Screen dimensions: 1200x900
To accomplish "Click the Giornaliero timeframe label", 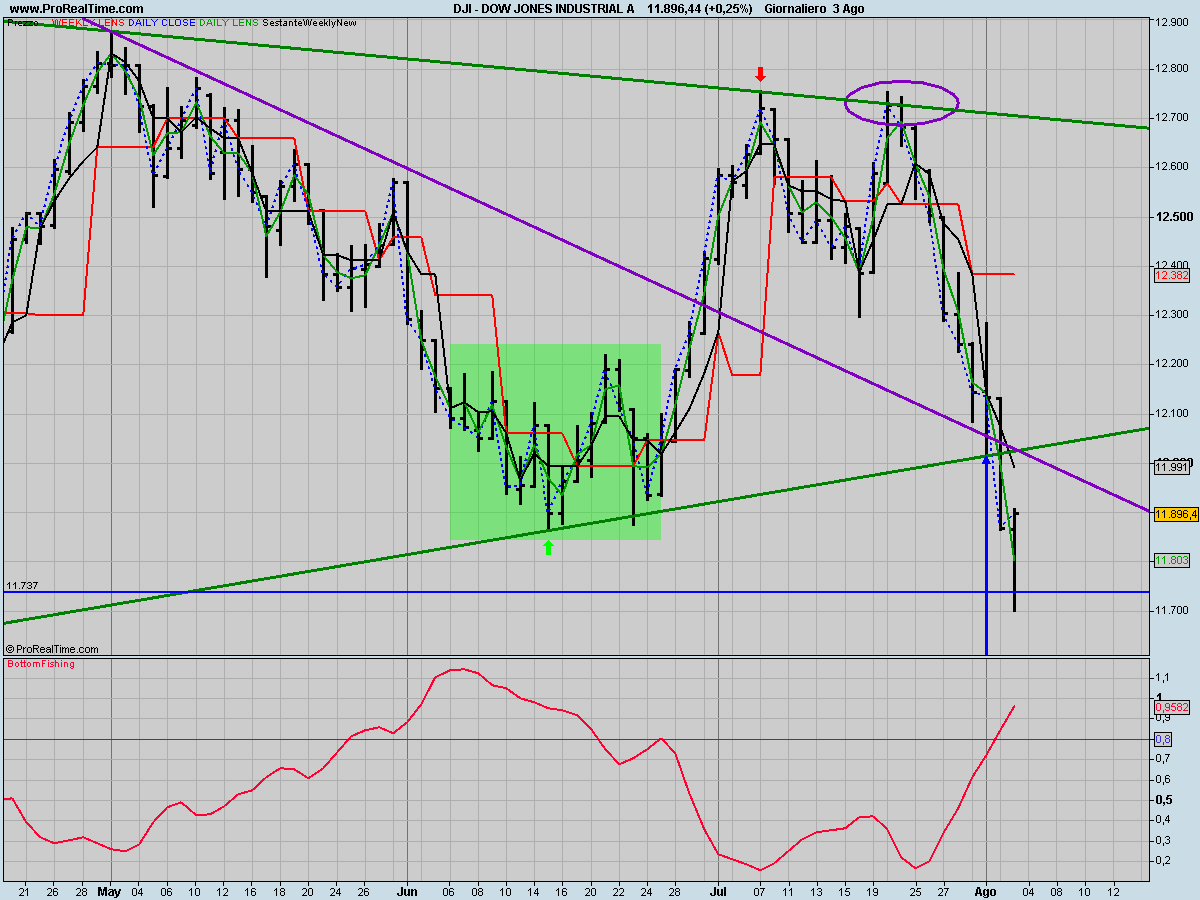I will [x=795, y=8].
